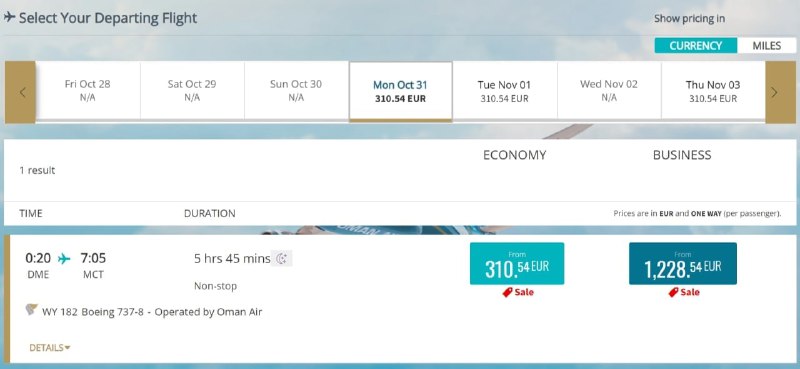The height and width of the screenshot is (369, 800).
Task: Go to next dates with right arrow
Action: coord(780,92)
